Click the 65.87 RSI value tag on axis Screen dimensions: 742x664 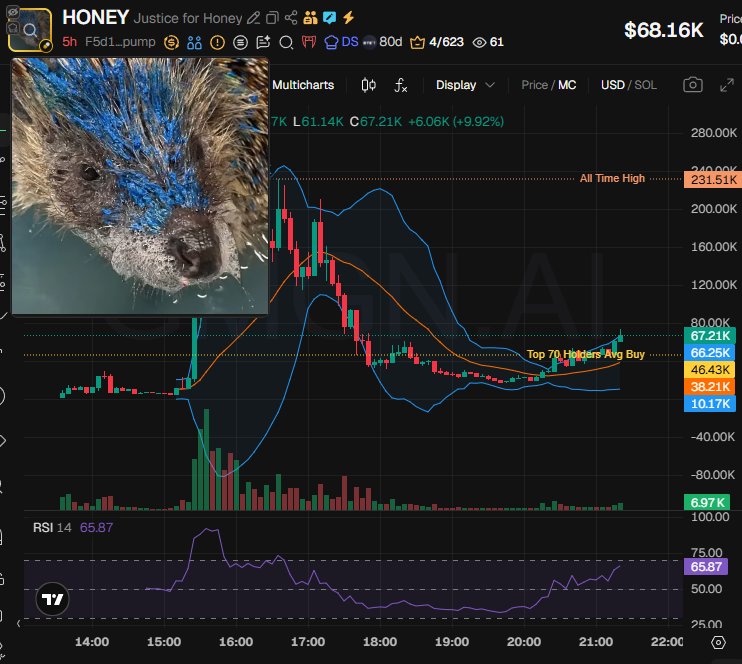pyautogui.click(x=706, y=567)
